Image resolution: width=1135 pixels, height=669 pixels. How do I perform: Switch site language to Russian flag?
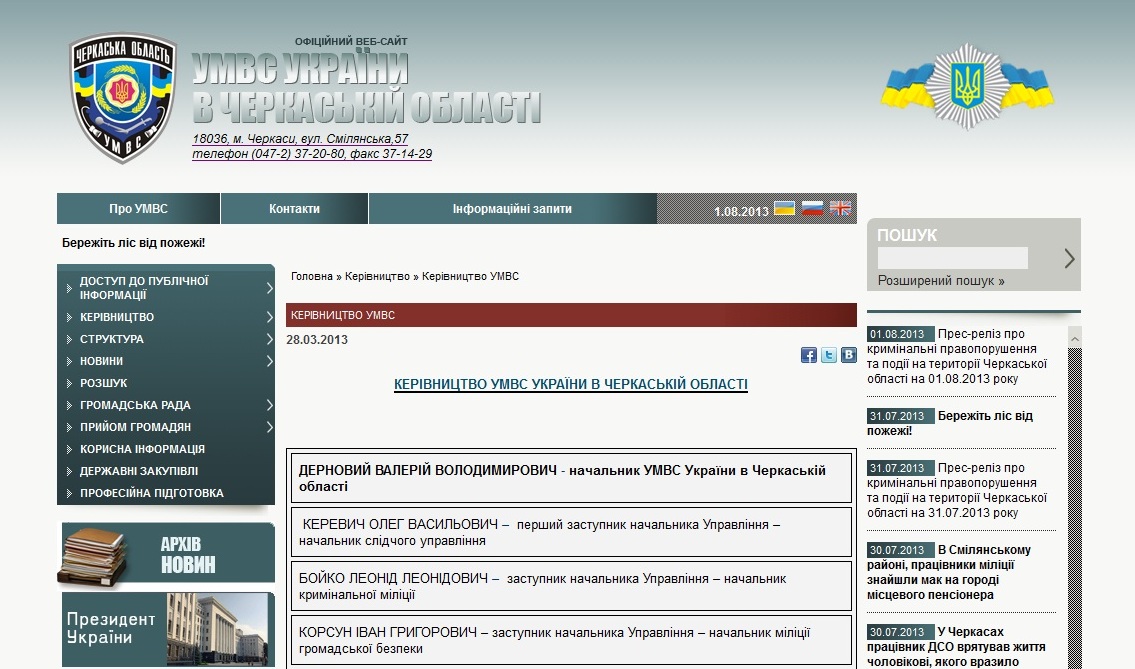pos(812,209)
